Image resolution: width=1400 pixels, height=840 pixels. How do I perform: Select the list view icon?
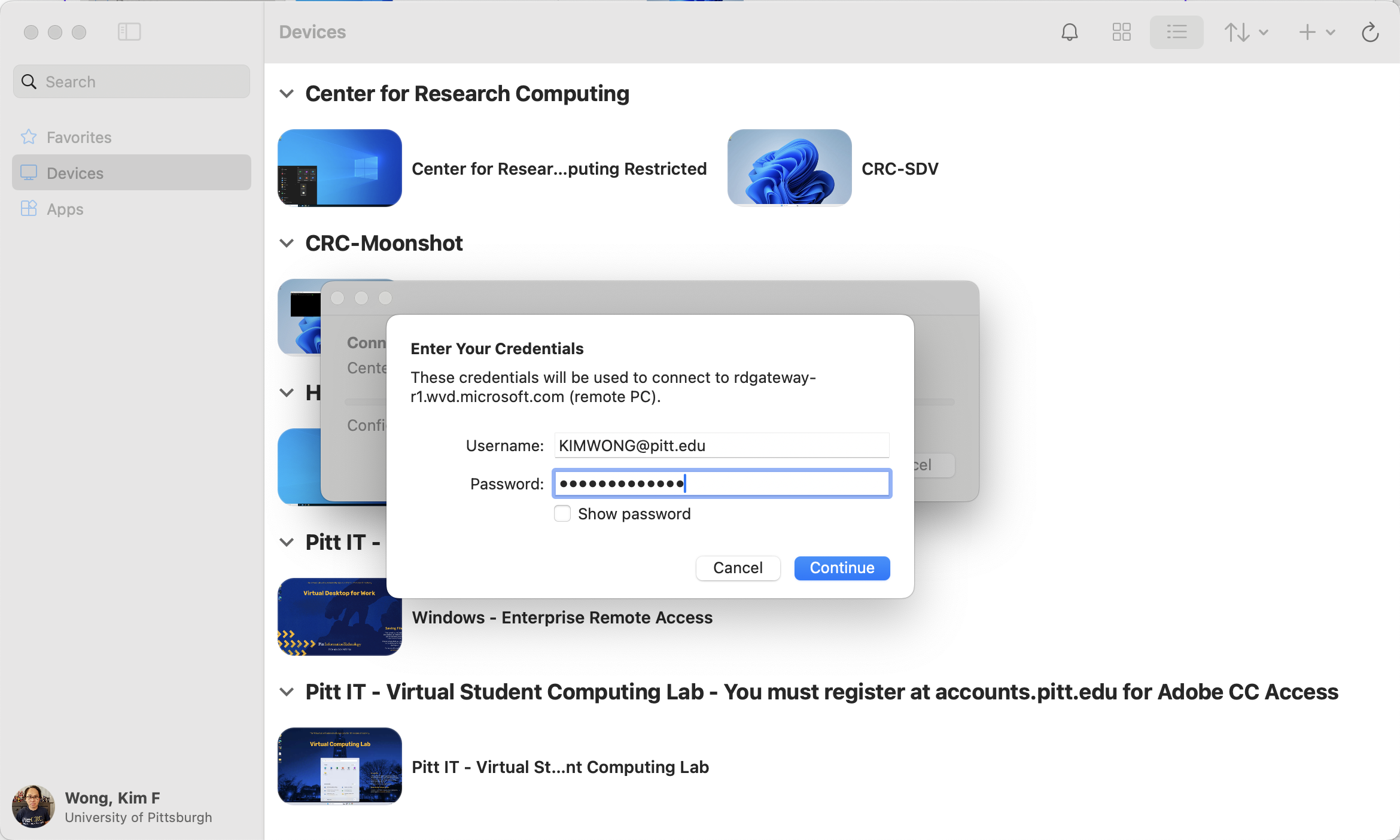click(1177, 33)
